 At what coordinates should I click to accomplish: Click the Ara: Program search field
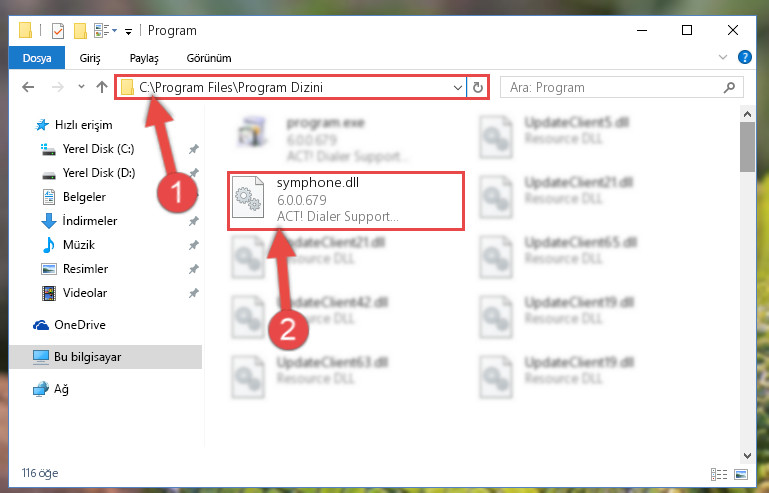click(621, 87)
